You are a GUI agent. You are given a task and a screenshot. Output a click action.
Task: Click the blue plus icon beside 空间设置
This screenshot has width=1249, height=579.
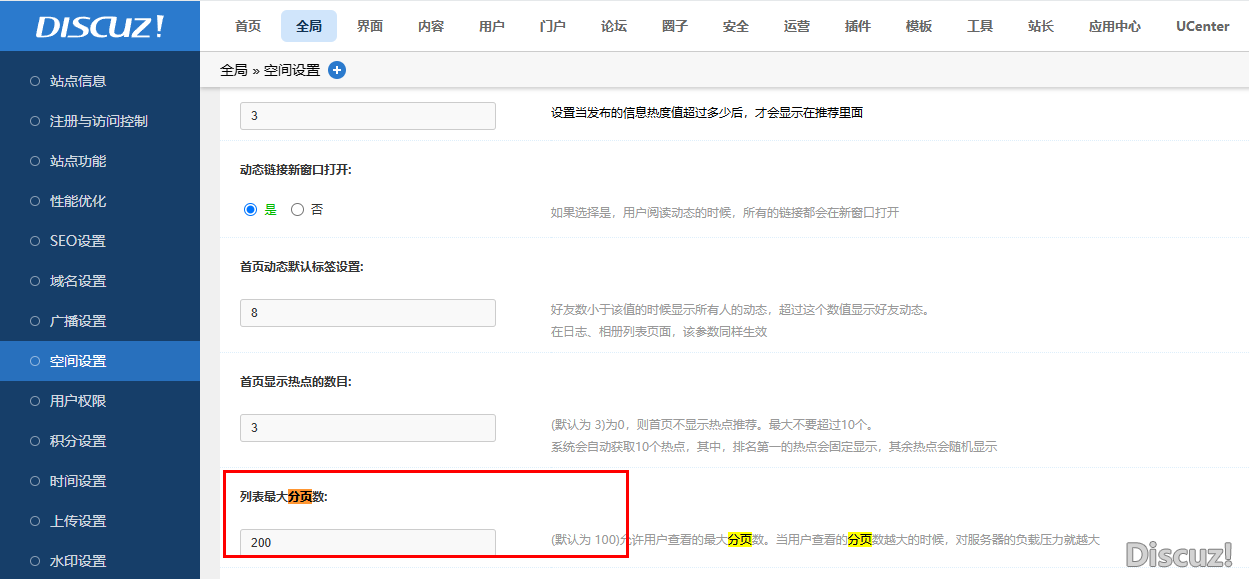tap(337, 70)
